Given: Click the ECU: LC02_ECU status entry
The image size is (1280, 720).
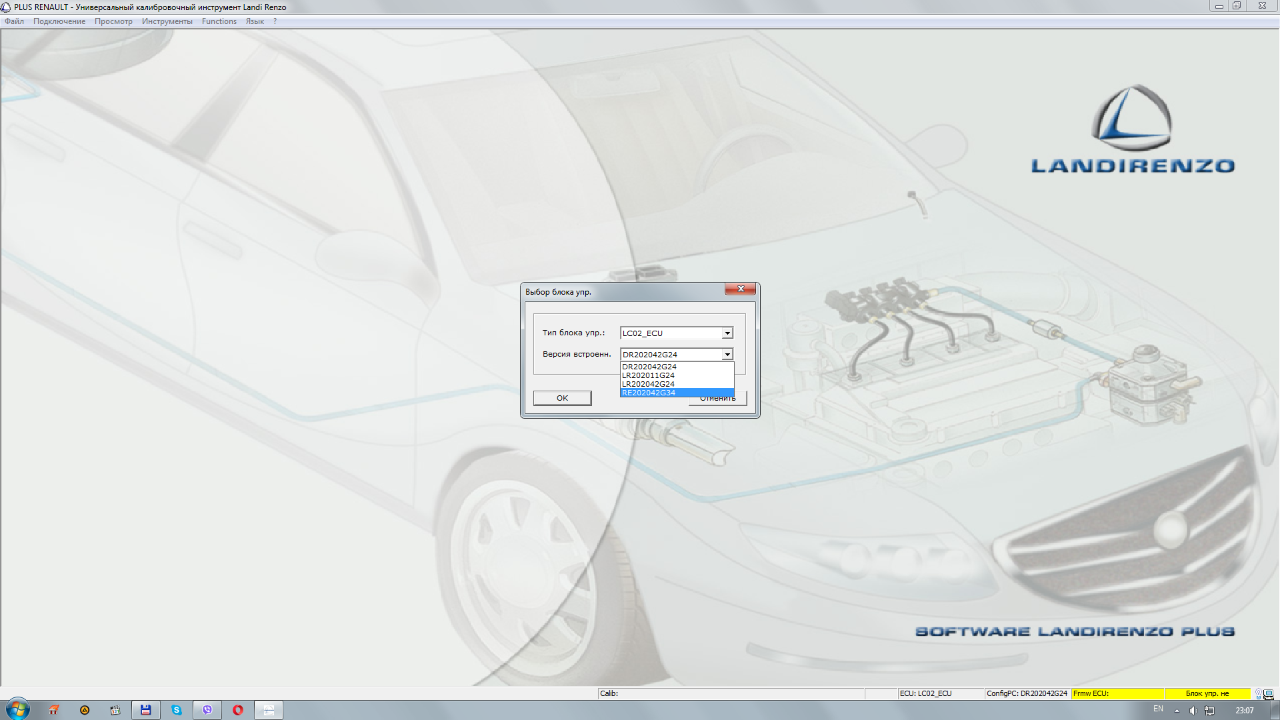Looking at the screenshot, I should tap(939, 693).
